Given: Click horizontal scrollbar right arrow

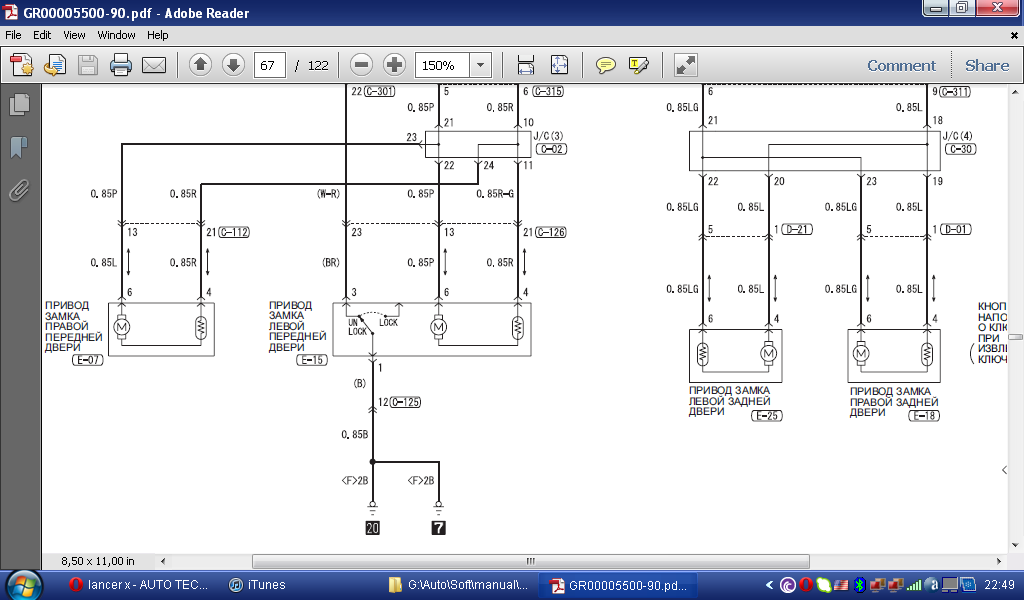Looking at the screenshot, I should tap(999, 561).
